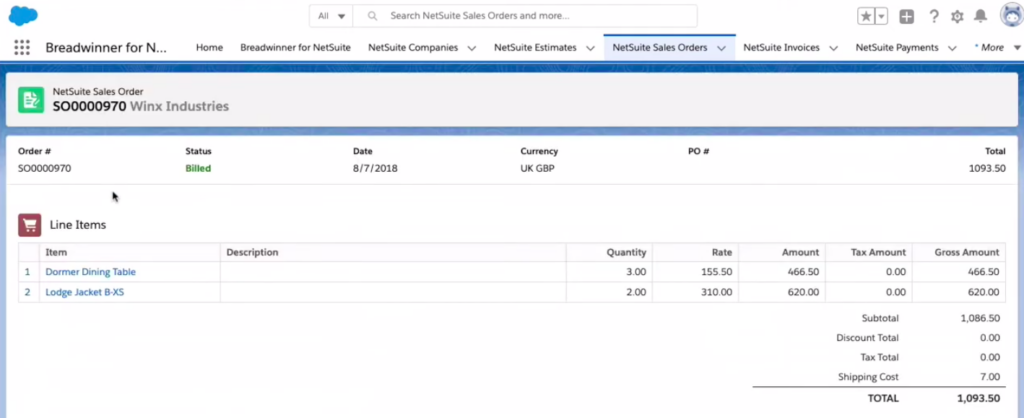Open the NetSuite Invoices tab
Screen dimensions: 1024x418
click(781, 48)
